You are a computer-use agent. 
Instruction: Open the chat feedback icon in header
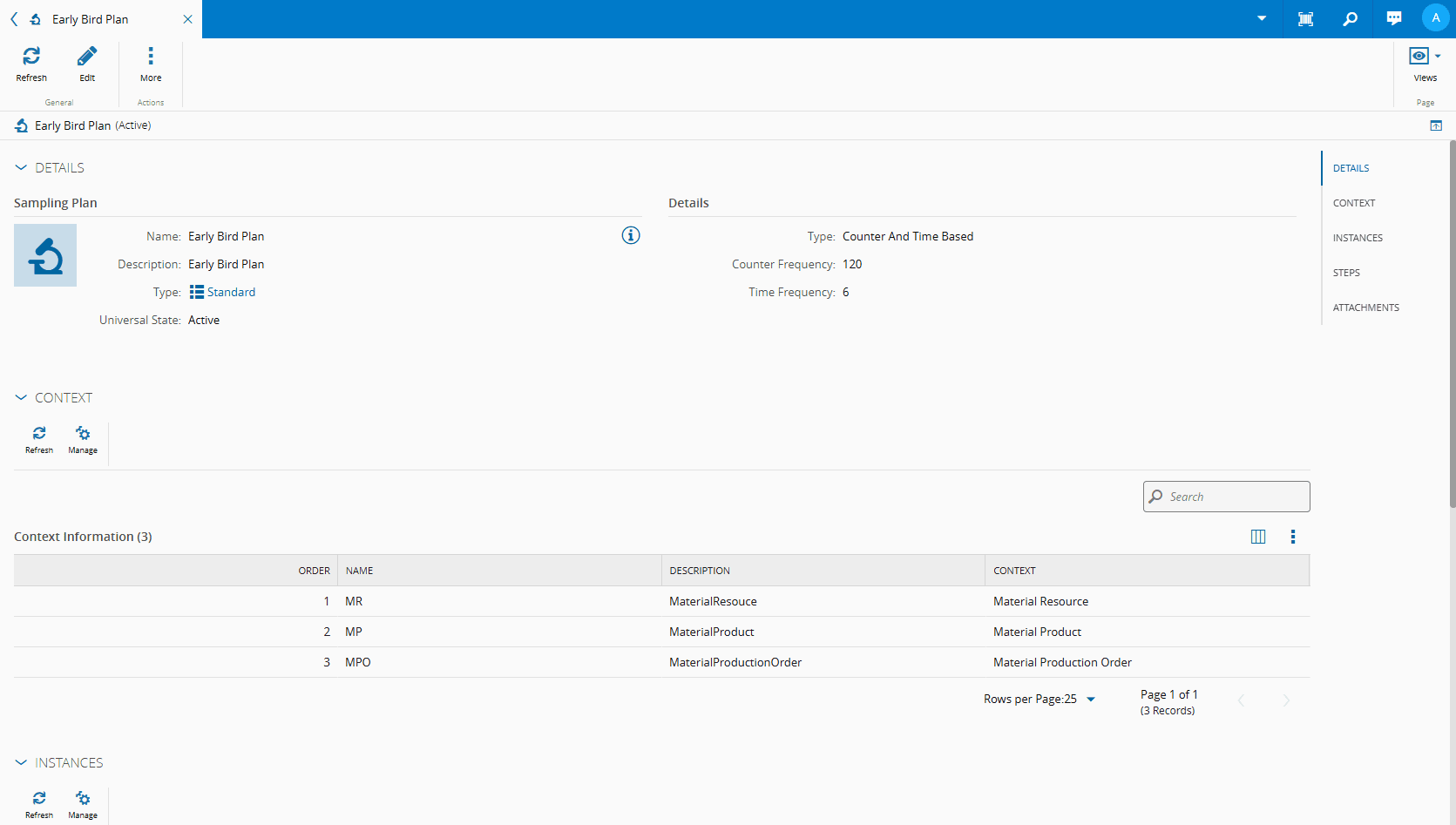(1394, 19)
